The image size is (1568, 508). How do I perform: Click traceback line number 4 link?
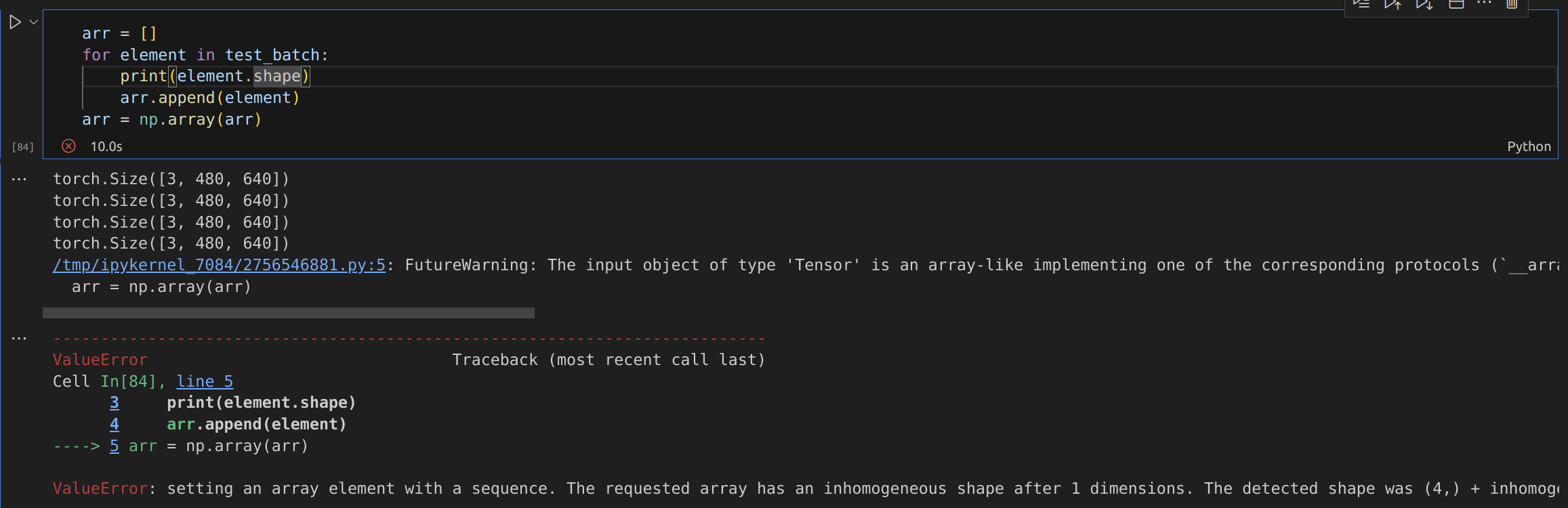tap(115, 424)
